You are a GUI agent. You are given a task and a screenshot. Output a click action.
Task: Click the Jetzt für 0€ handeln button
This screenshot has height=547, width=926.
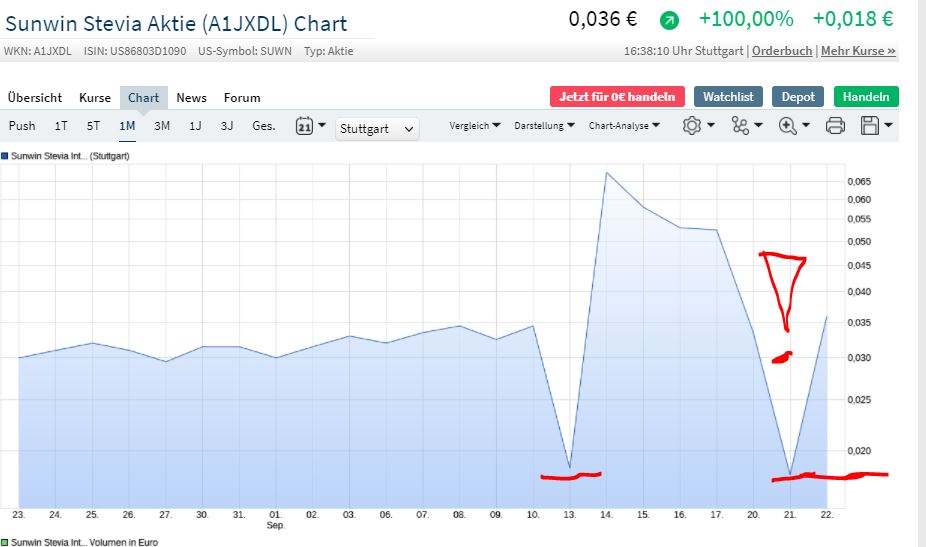[x=617, y=97]
